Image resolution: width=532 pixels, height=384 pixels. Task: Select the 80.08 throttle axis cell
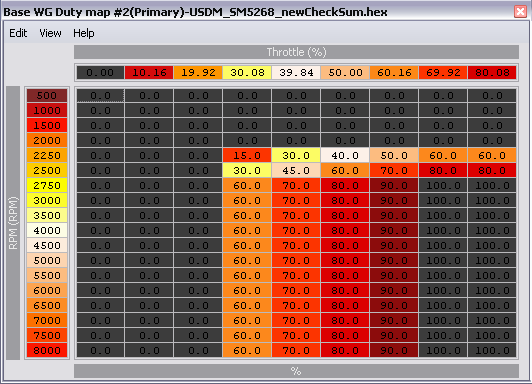coord(492,73)
